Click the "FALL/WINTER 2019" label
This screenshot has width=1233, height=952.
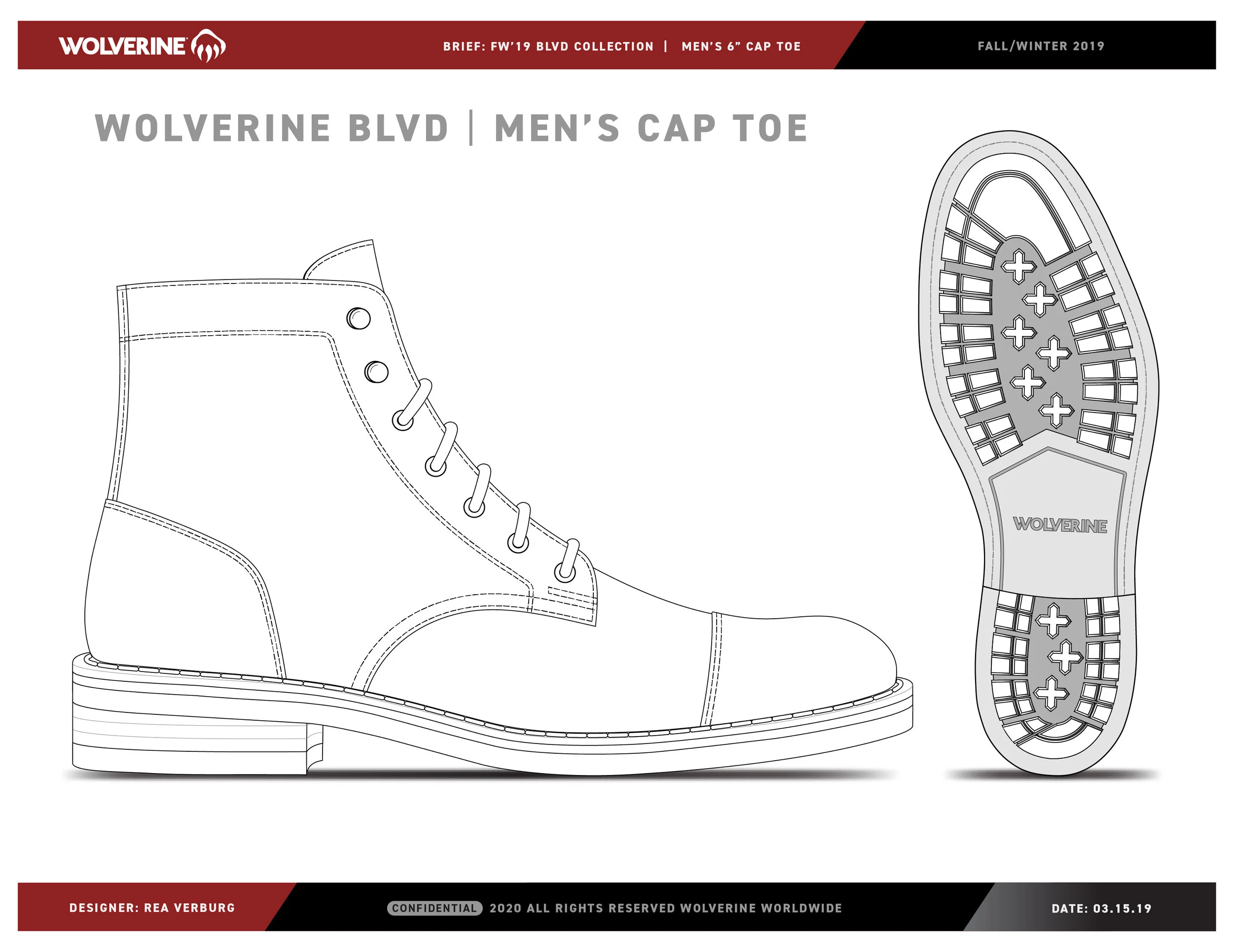1041,46
